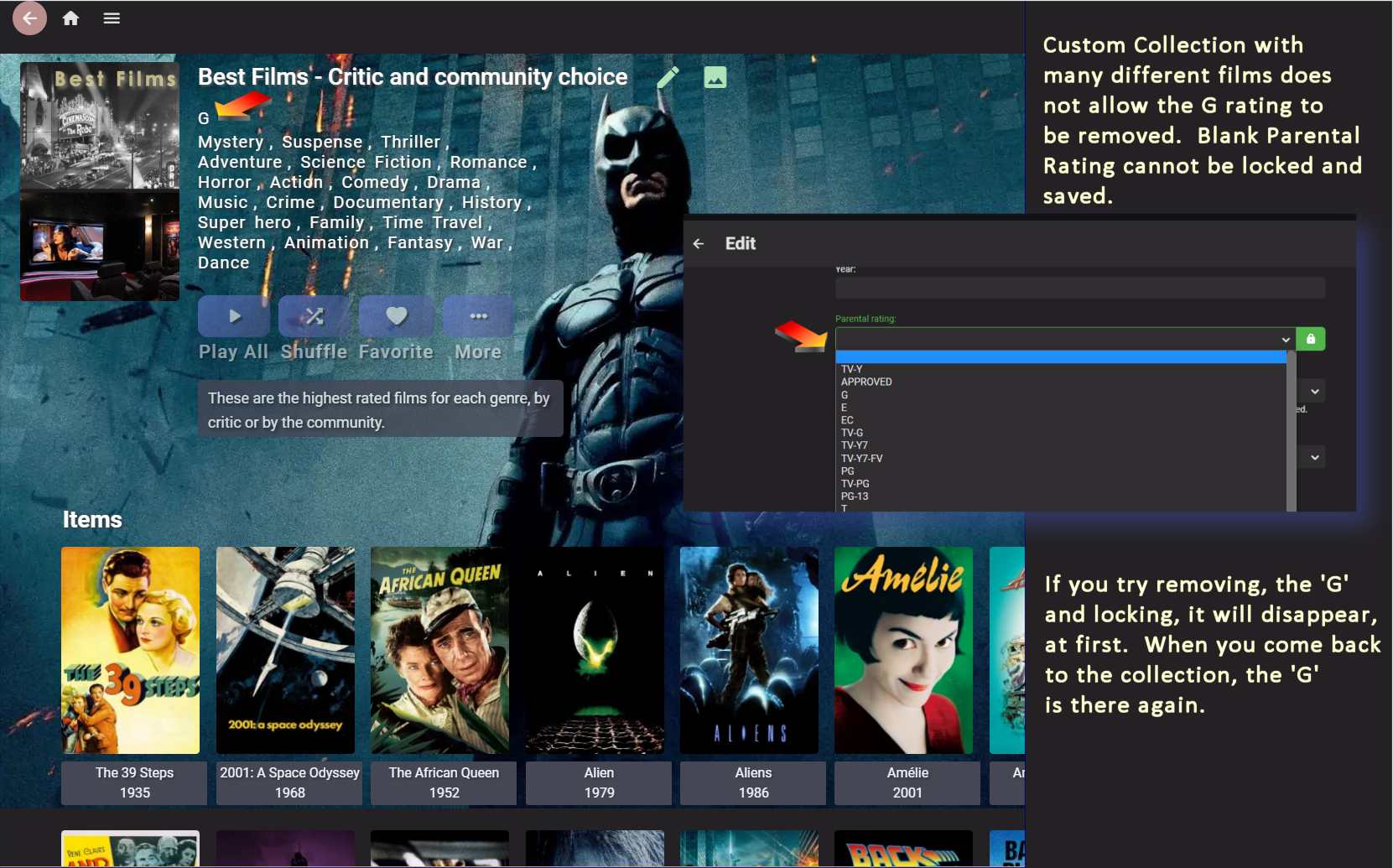Click the back arrow button in header
The height and width of the screenshot is (868, 1393).
tap(29, 18)
